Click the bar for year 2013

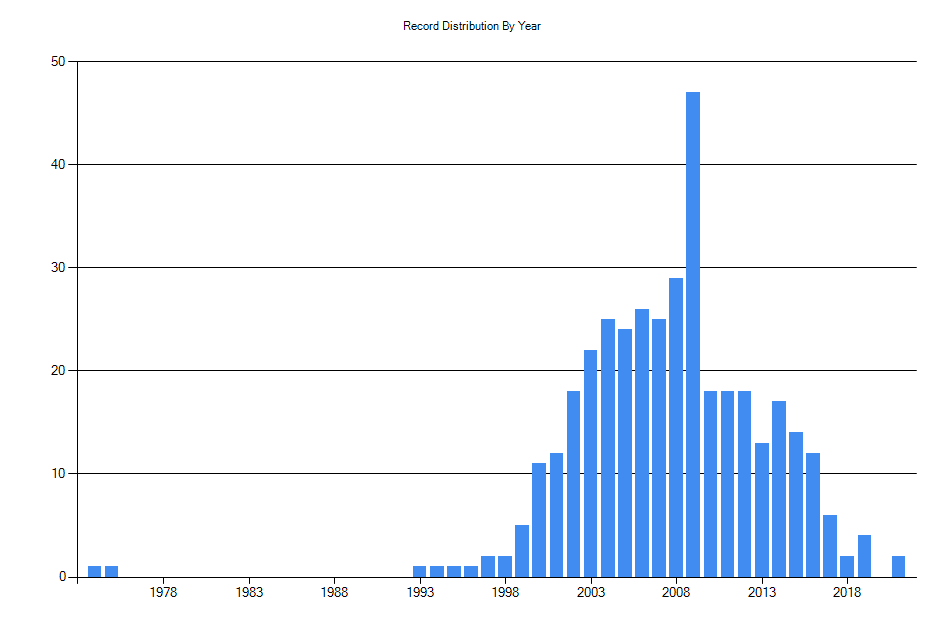(x=763, y=500)
